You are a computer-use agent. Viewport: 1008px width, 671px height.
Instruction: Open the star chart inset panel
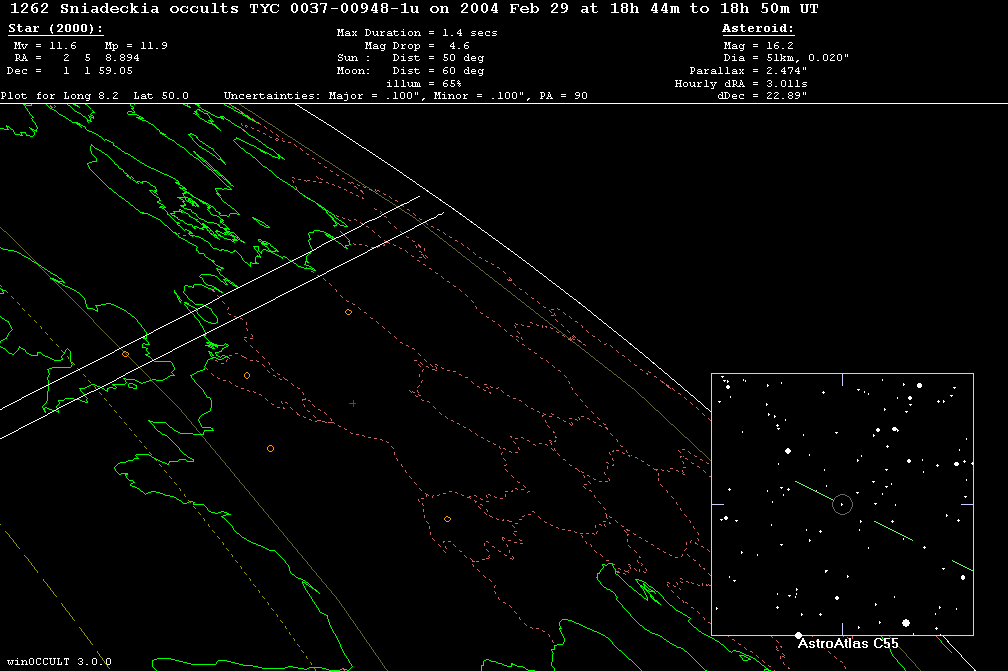tap(842, 504)
